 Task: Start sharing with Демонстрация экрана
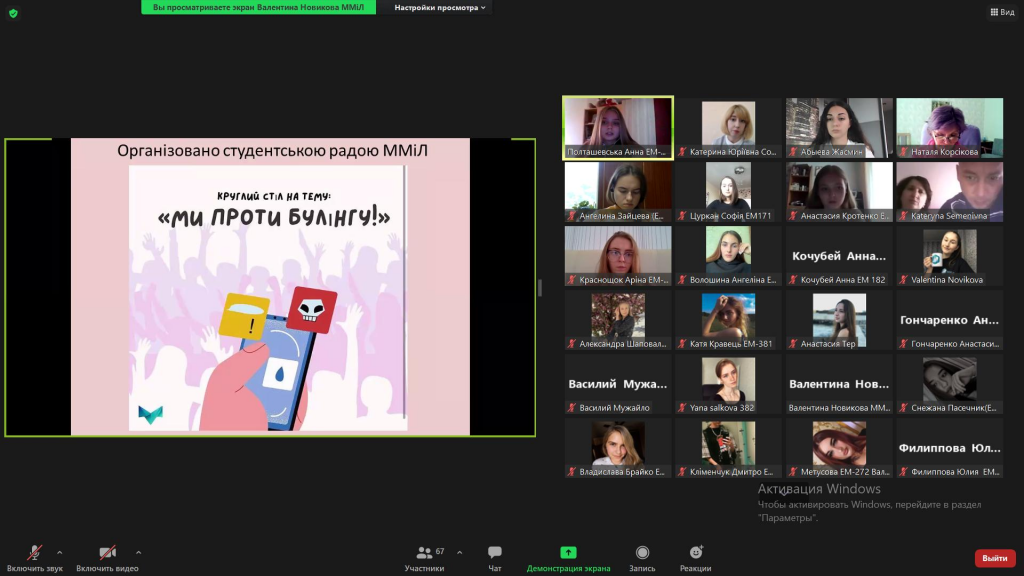568,558
